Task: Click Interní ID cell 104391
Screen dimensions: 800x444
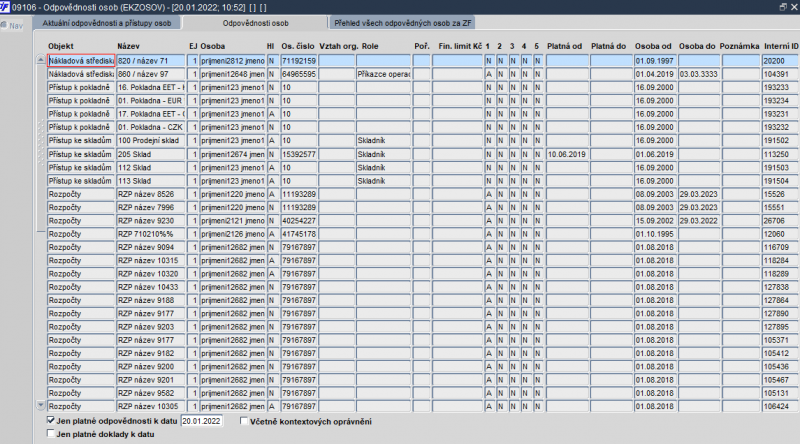Action: click(x=781, y=74)
